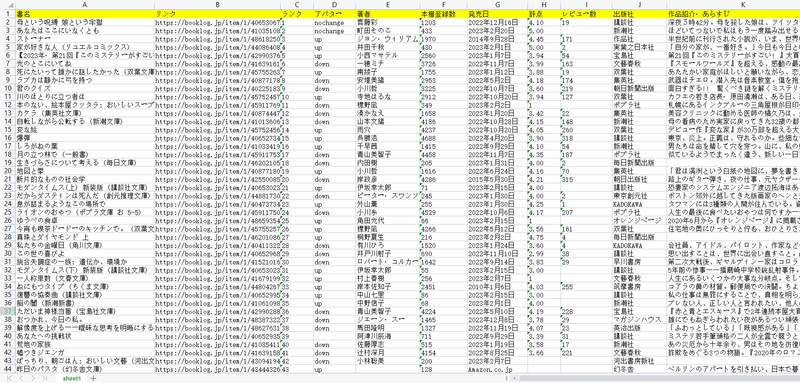Viewport: 800px width, 383px height.
Task: Select row 20 header
Action: (8, 171)
